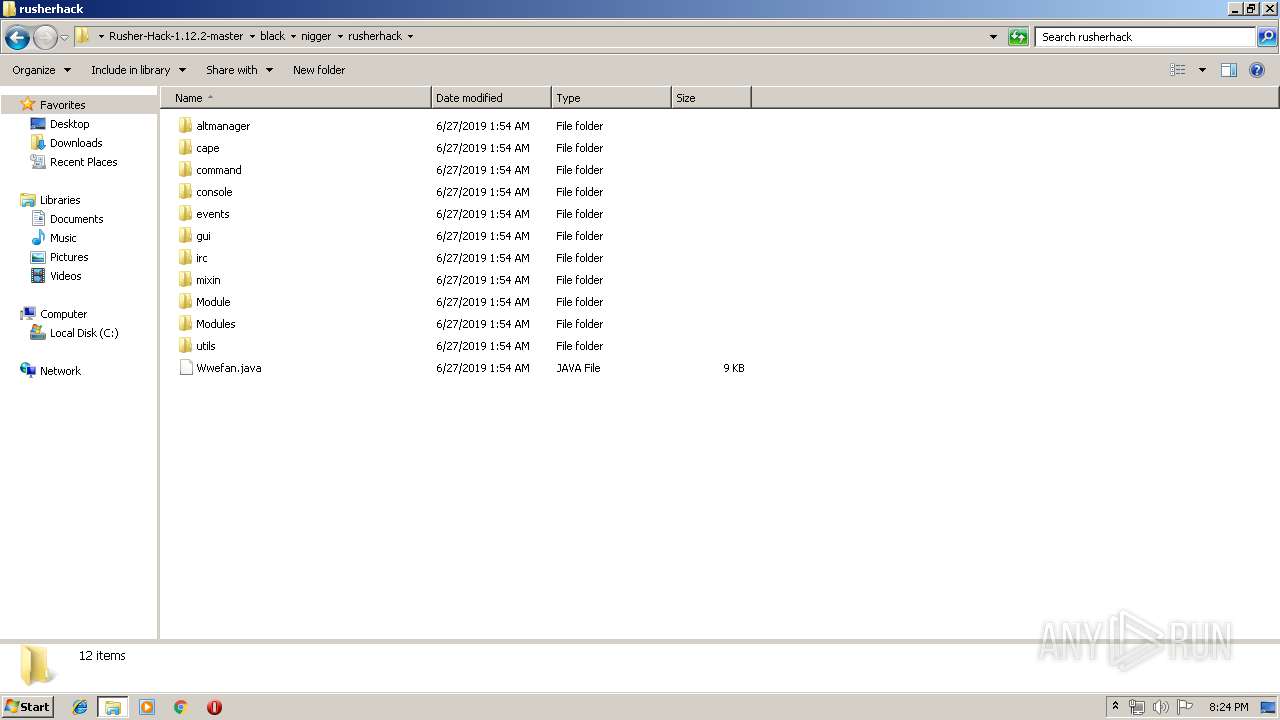
Task: Open the Include in library dropdown
Action: (x=138, y=70)
